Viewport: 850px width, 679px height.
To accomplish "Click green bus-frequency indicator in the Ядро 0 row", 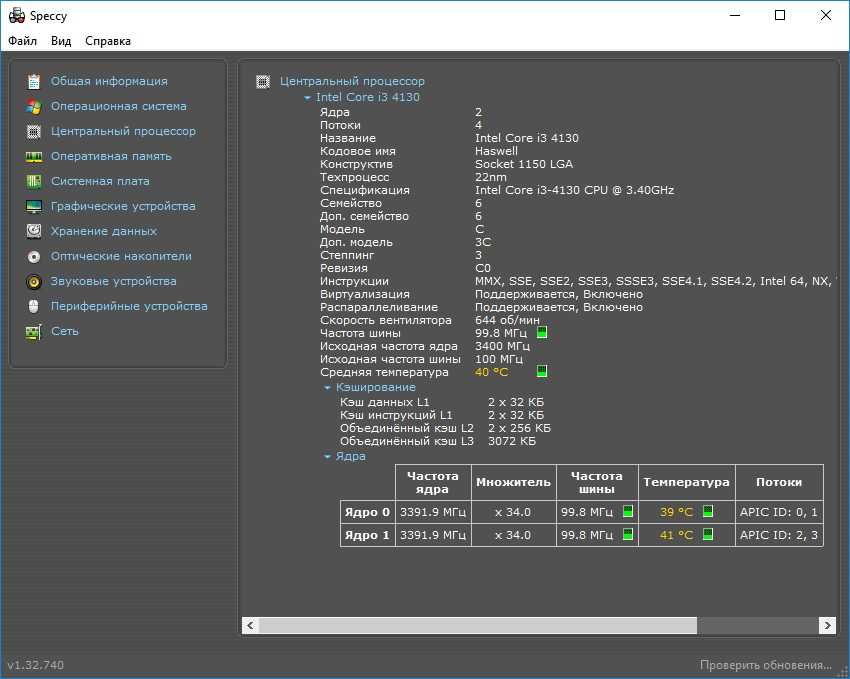I will click(x=628, y=511).
